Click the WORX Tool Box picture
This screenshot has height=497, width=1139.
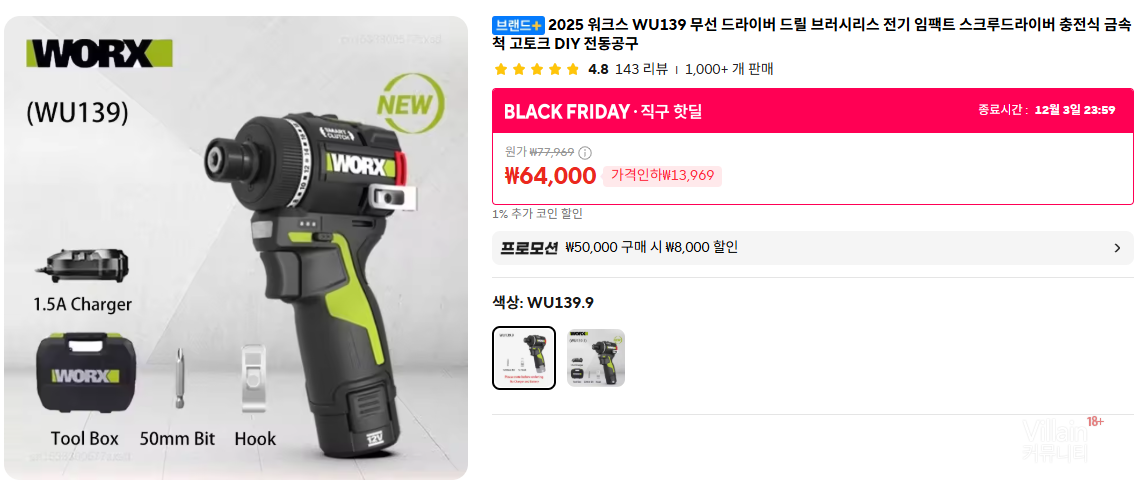click(82, 373)
